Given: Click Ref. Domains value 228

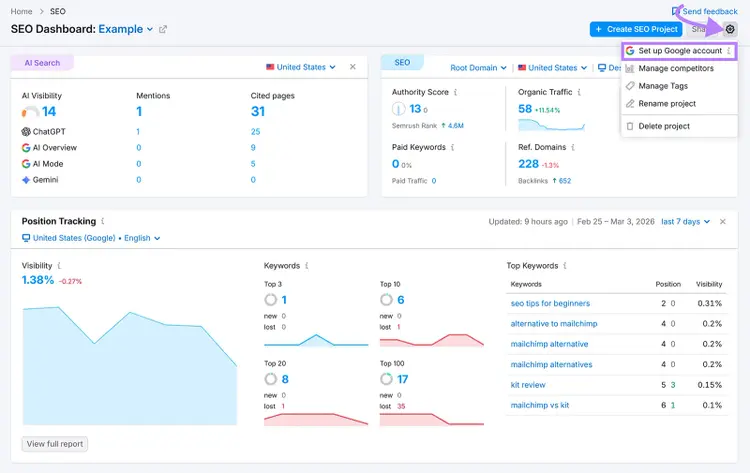Looking at the screenshot, I should 528,164.
